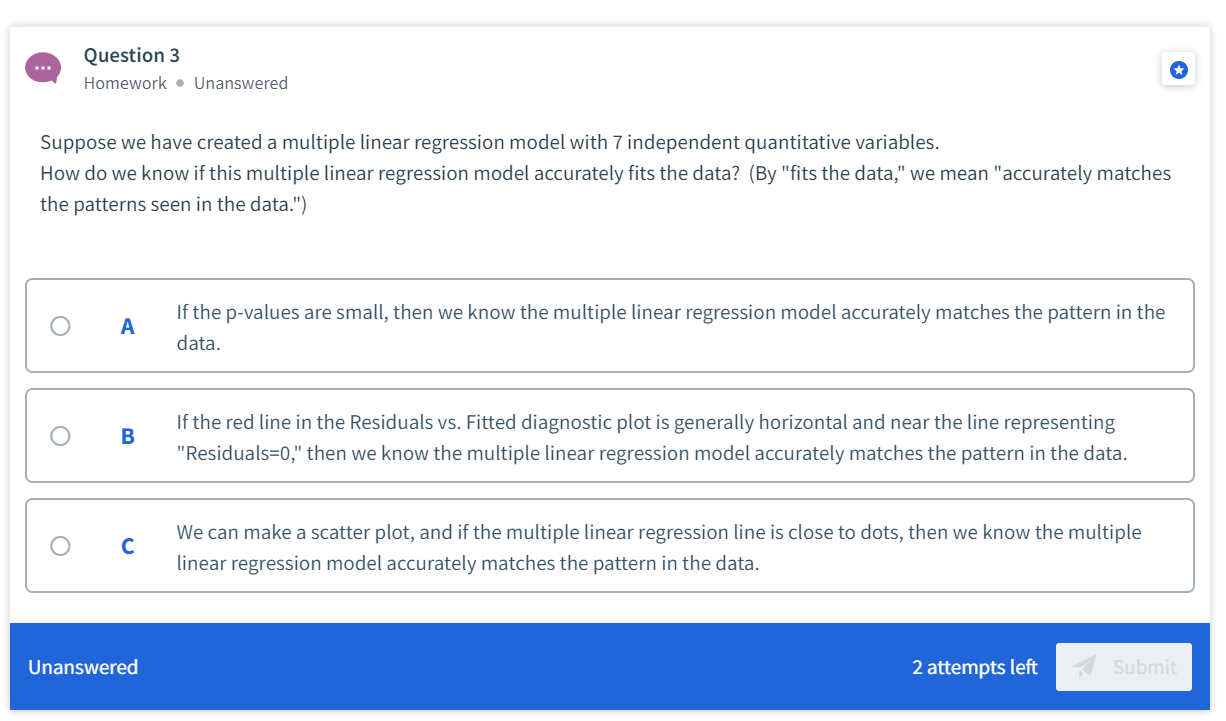
Task: Pick the scatter plot answer text
Action: [x=659, y=547]
